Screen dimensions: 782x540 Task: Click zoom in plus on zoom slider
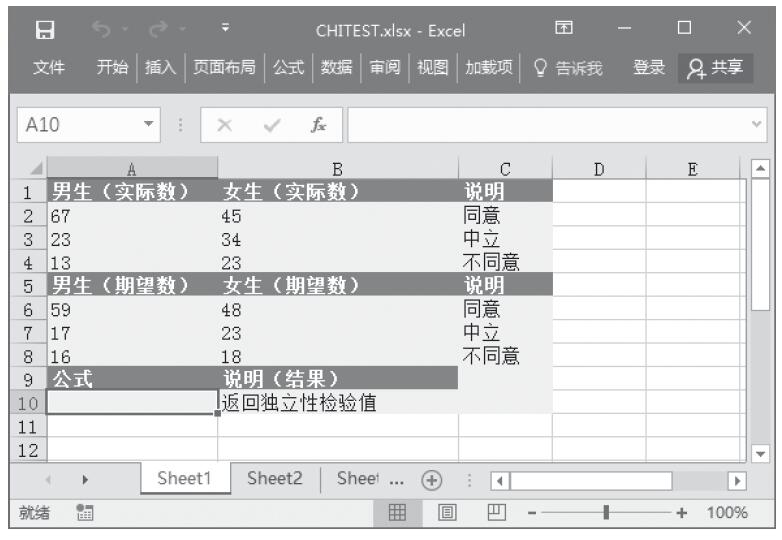(682, 513)
